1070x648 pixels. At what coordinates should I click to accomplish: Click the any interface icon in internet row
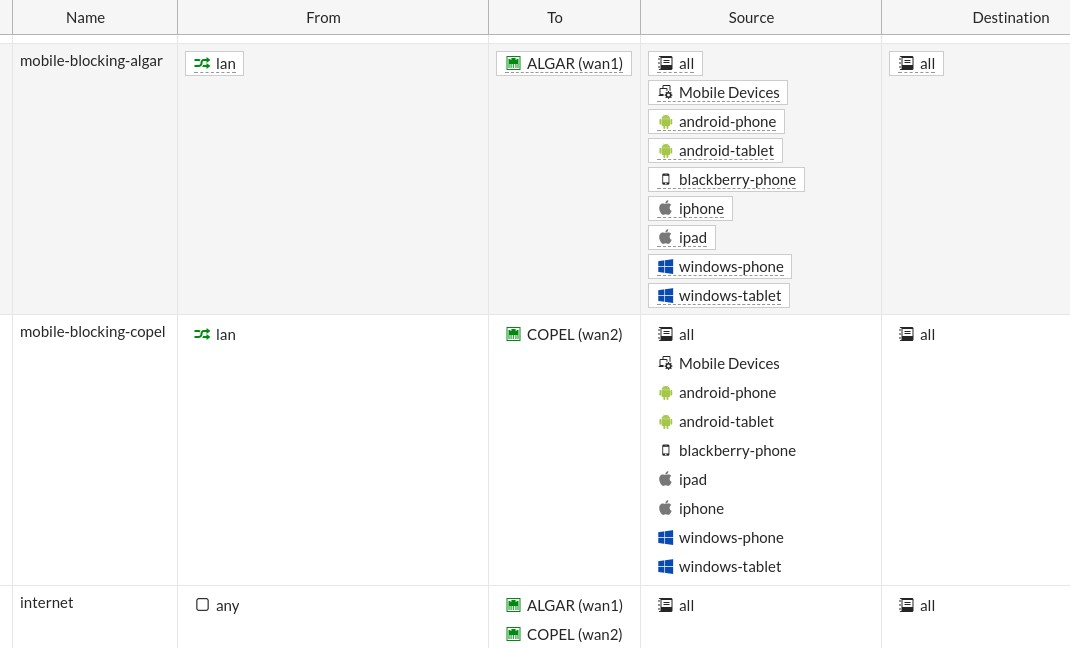[202, 605]
